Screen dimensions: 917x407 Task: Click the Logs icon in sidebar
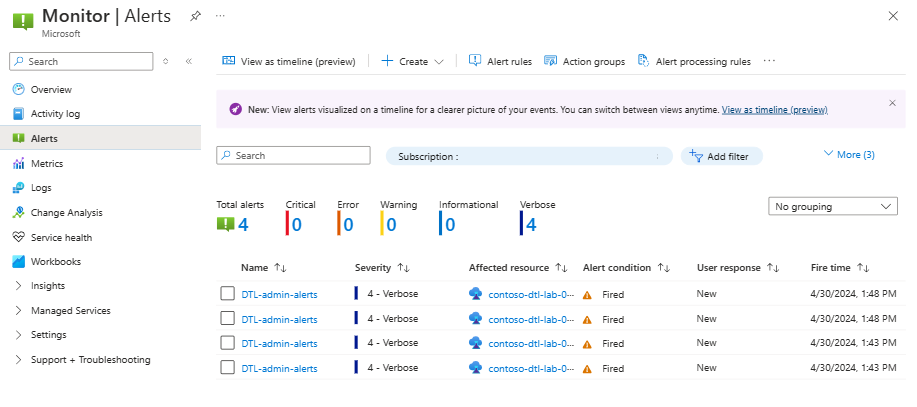[x=19, y=188]
